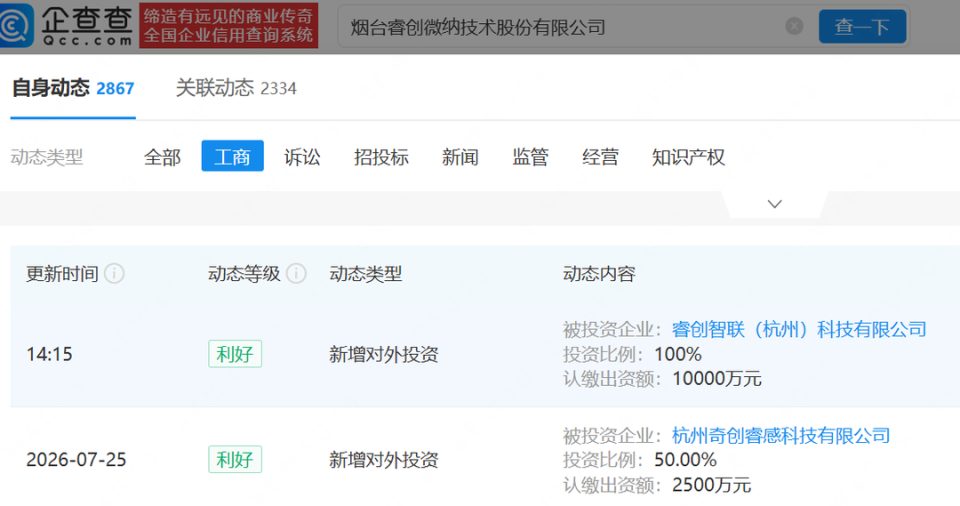Click the 企查查 brand name text

(x=86, y=20)
